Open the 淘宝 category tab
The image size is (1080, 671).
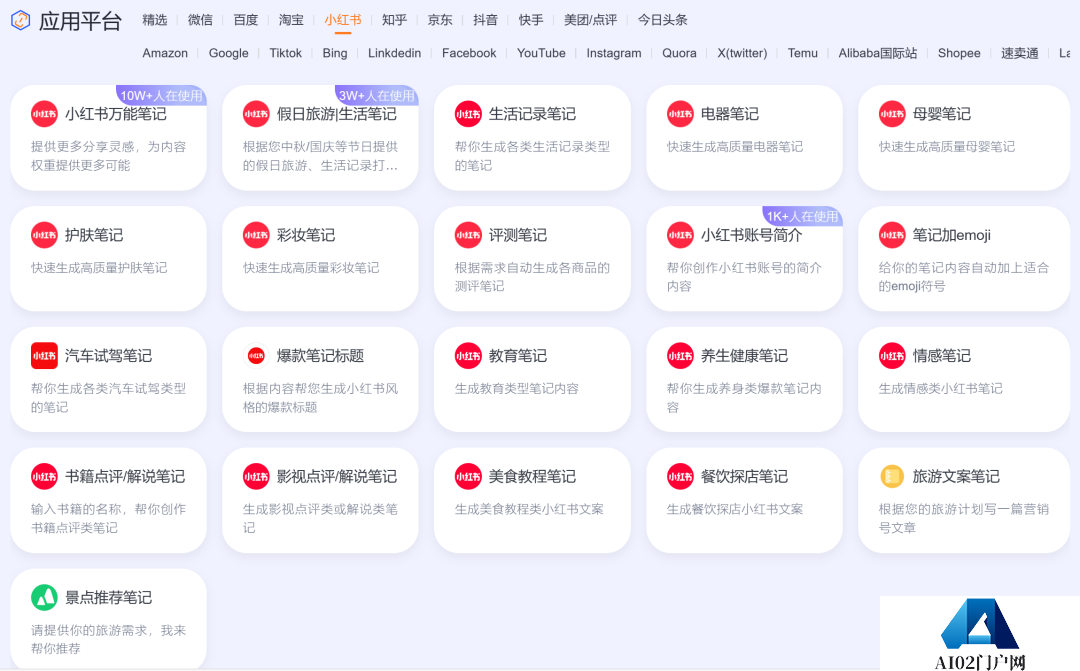pos(291,20)
